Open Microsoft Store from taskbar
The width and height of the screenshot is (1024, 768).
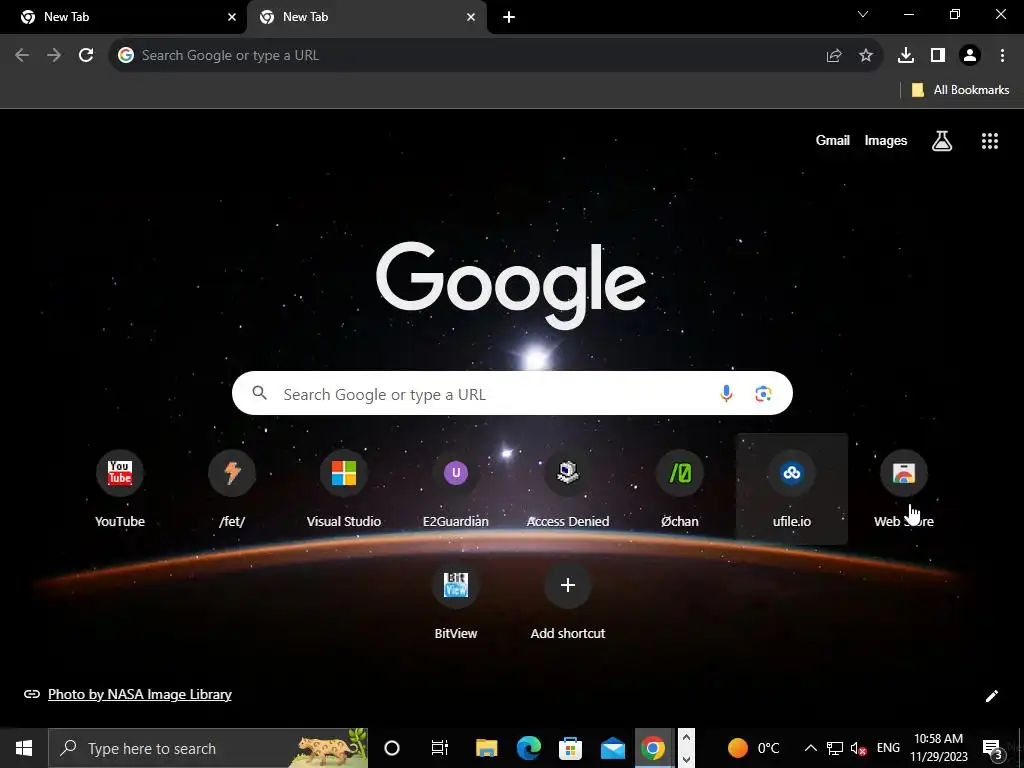pos(570,748)
